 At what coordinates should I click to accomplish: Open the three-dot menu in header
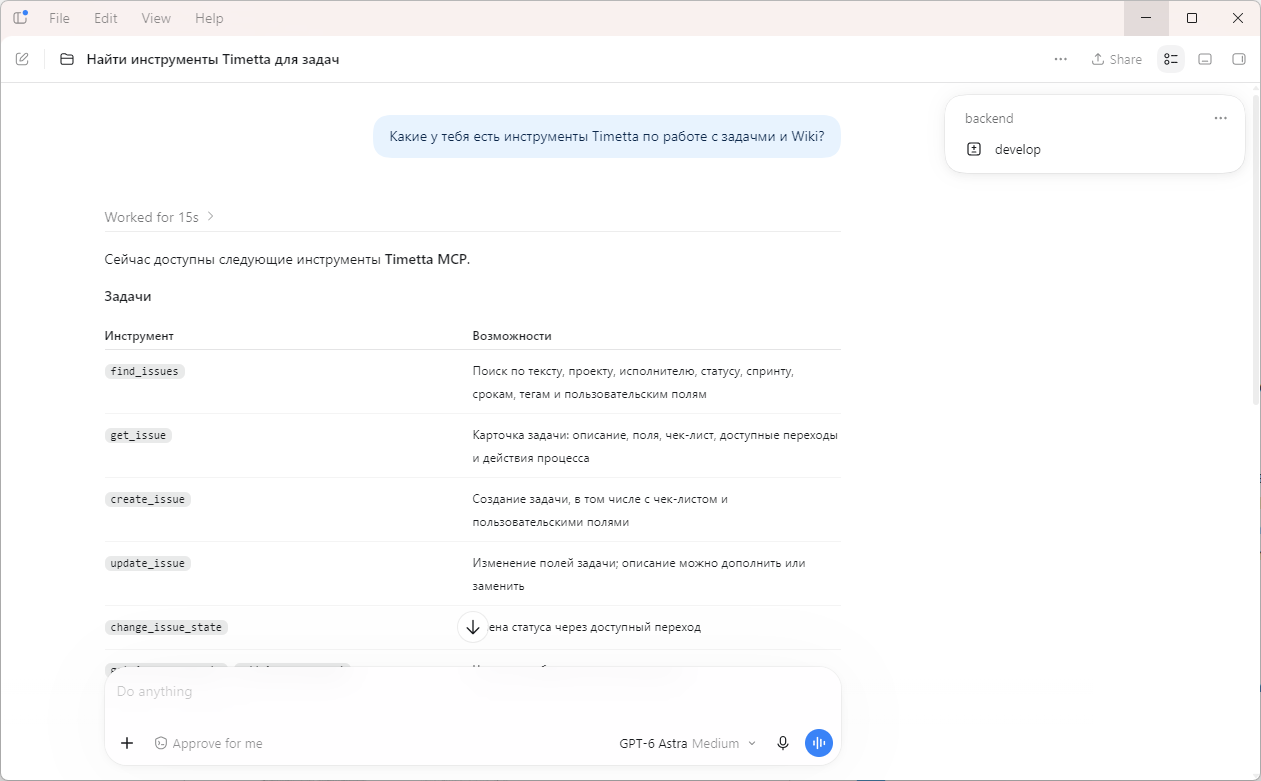(x=1061, y=59)
